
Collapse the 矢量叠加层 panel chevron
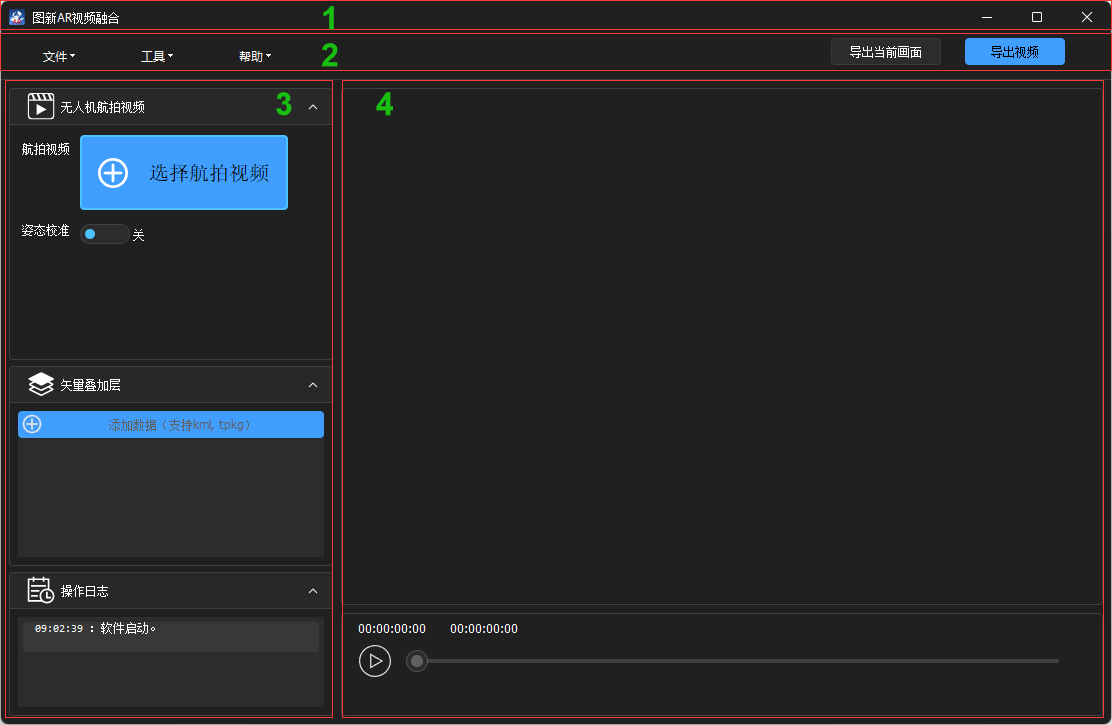tap(313, 385)
